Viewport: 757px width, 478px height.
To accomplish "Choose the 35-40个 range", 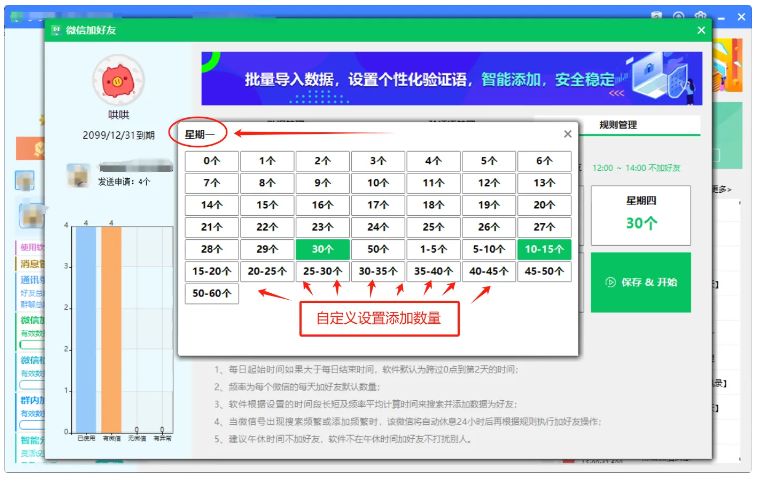I will click(x=433, y=271).
